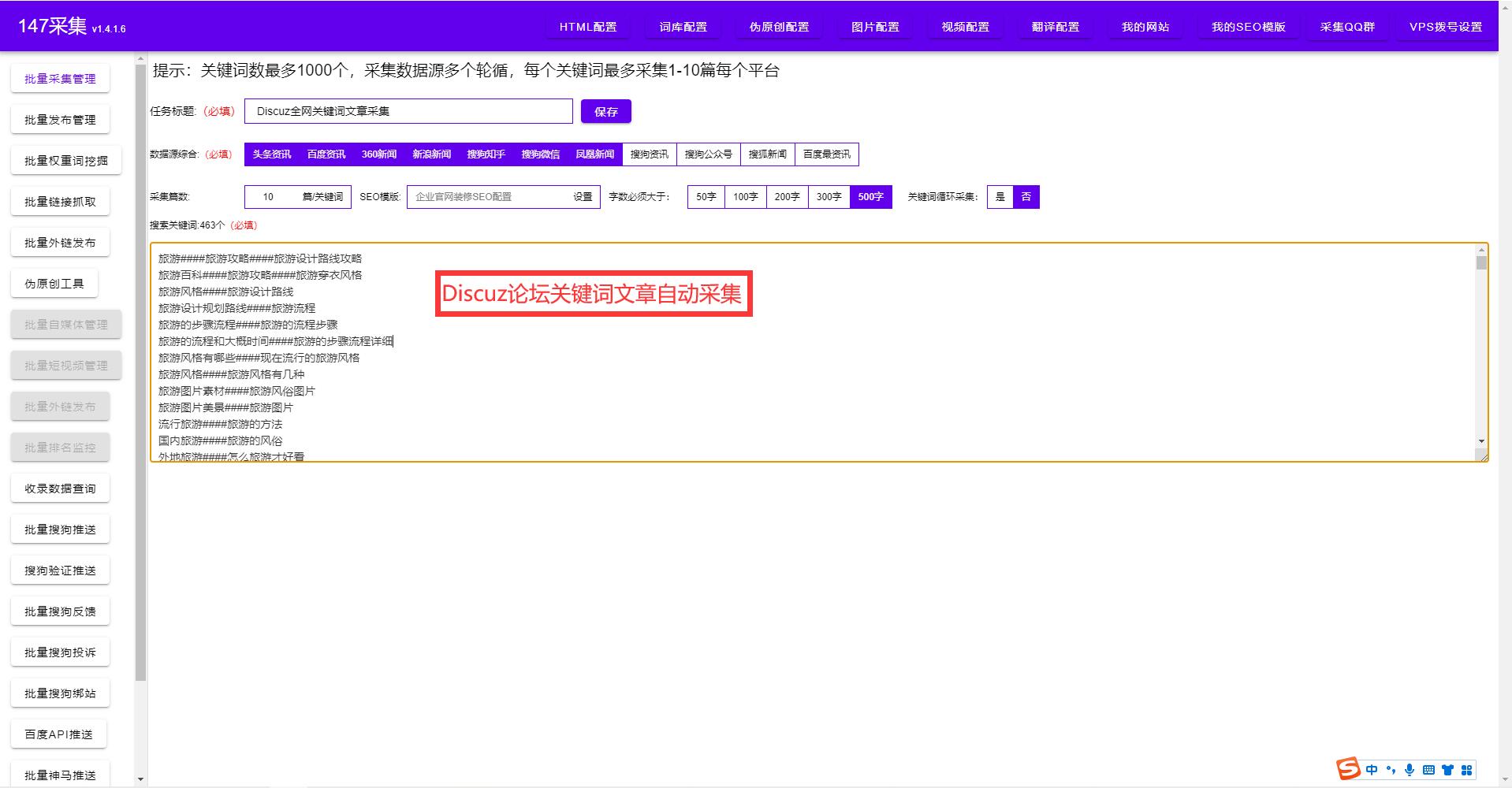Click keyword textarea scrollbar up arrow
Screen dimensions: 1512x788
pos(1481,250)
